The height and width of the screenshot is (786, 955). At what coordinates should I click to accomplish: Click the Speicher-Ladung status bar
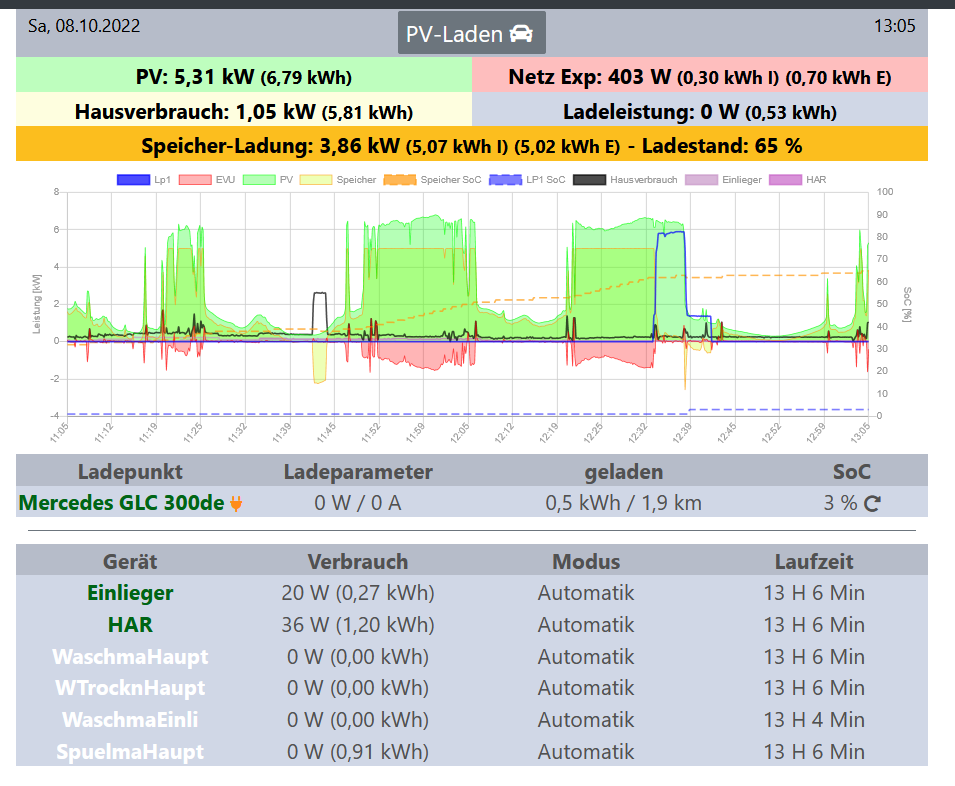471,145
